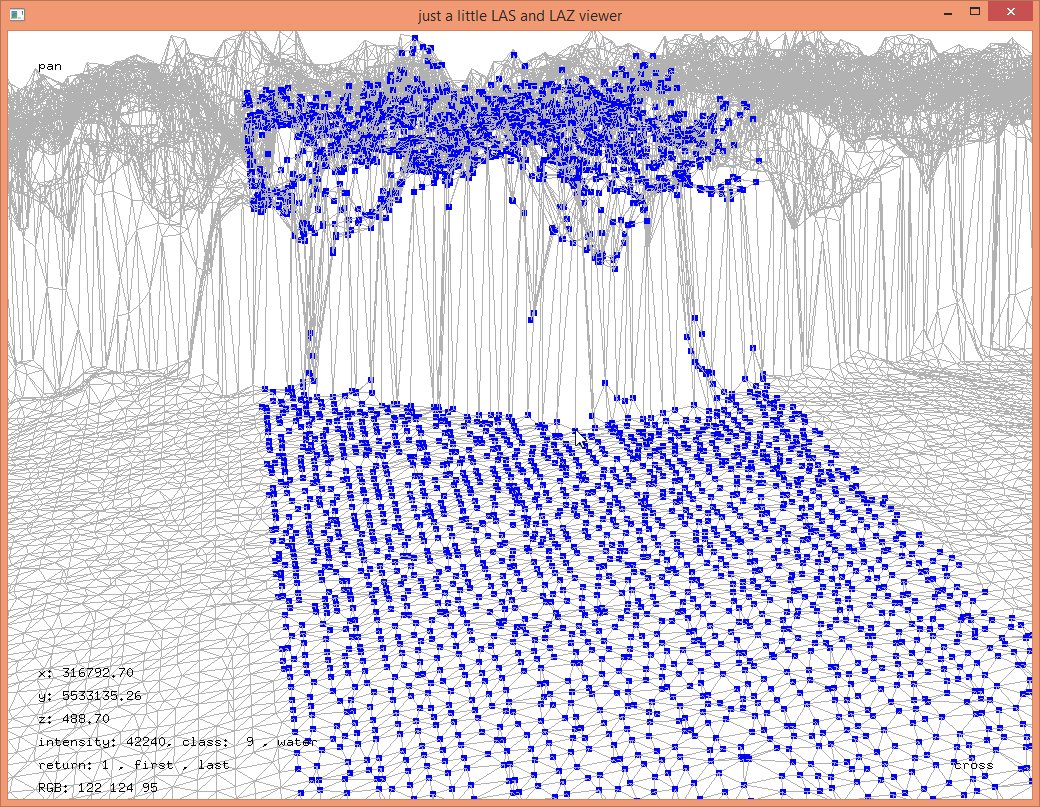Click the 'cross' label at bottom right

(x=973, y=765)
